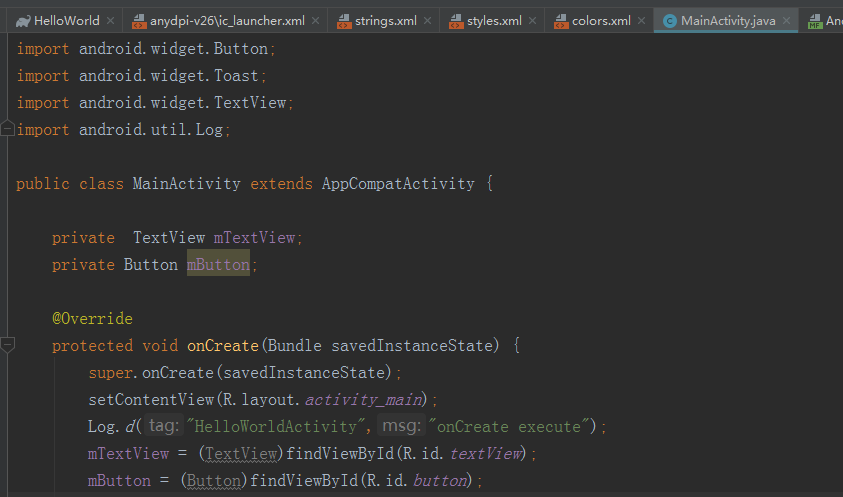Click the XML file icon on strings.xml tab
This screenshot has width=843, height=497.
[342, 20]
